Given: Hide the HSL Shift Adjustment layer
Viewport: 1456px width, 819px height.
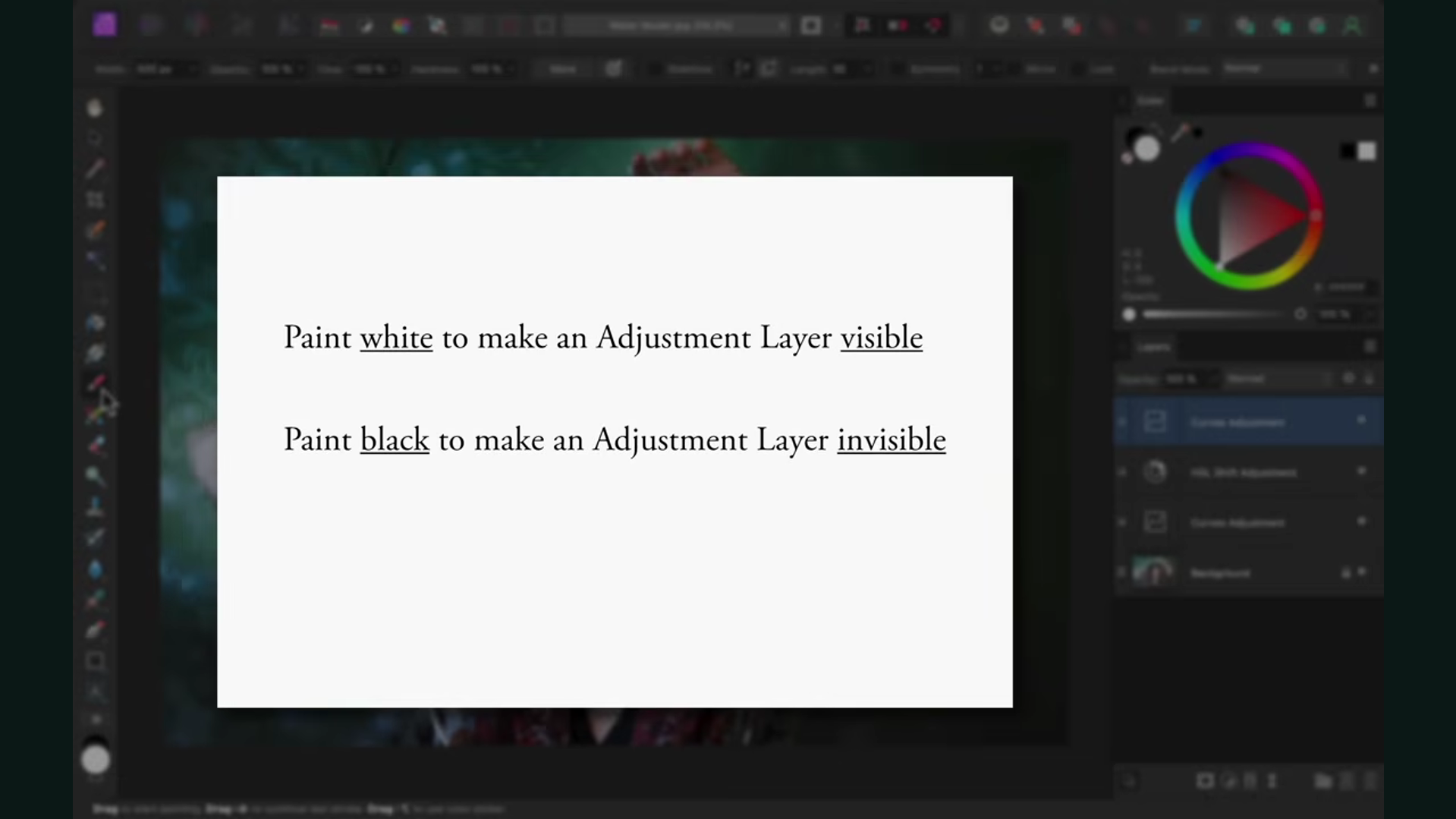Looking at the screenshot, I should 1361,471.
